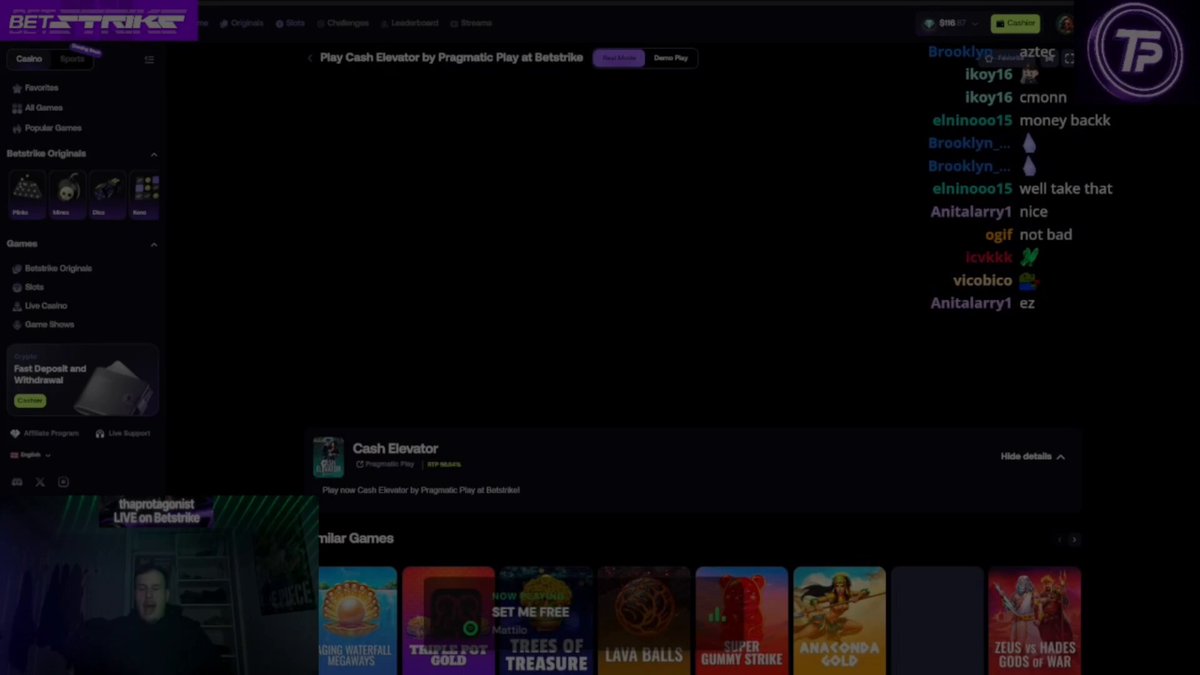Open Originals in the top navigation

coord(241,23)
